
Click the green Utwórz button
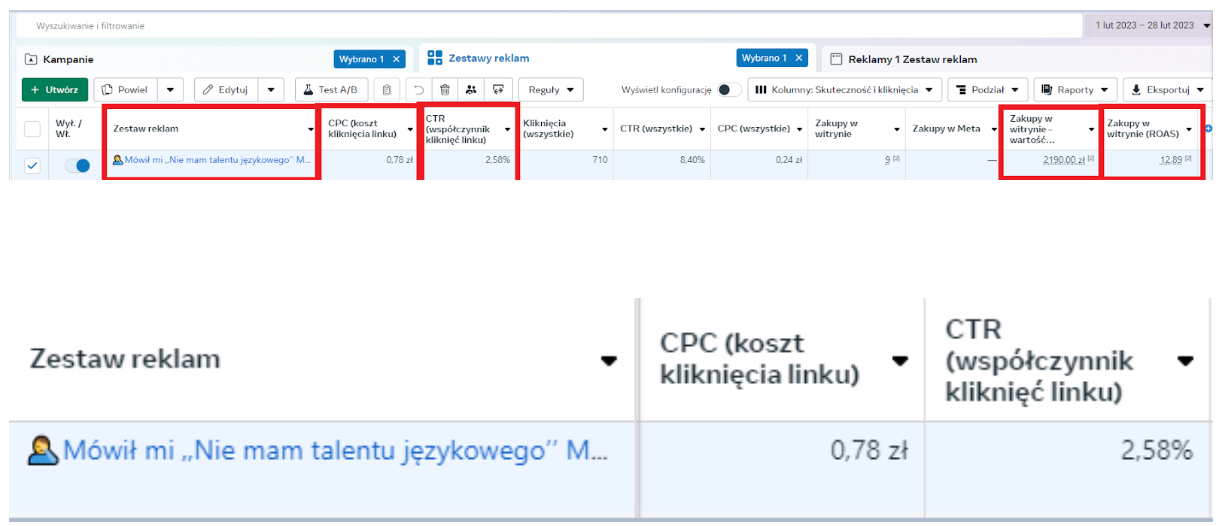(55, 89)
